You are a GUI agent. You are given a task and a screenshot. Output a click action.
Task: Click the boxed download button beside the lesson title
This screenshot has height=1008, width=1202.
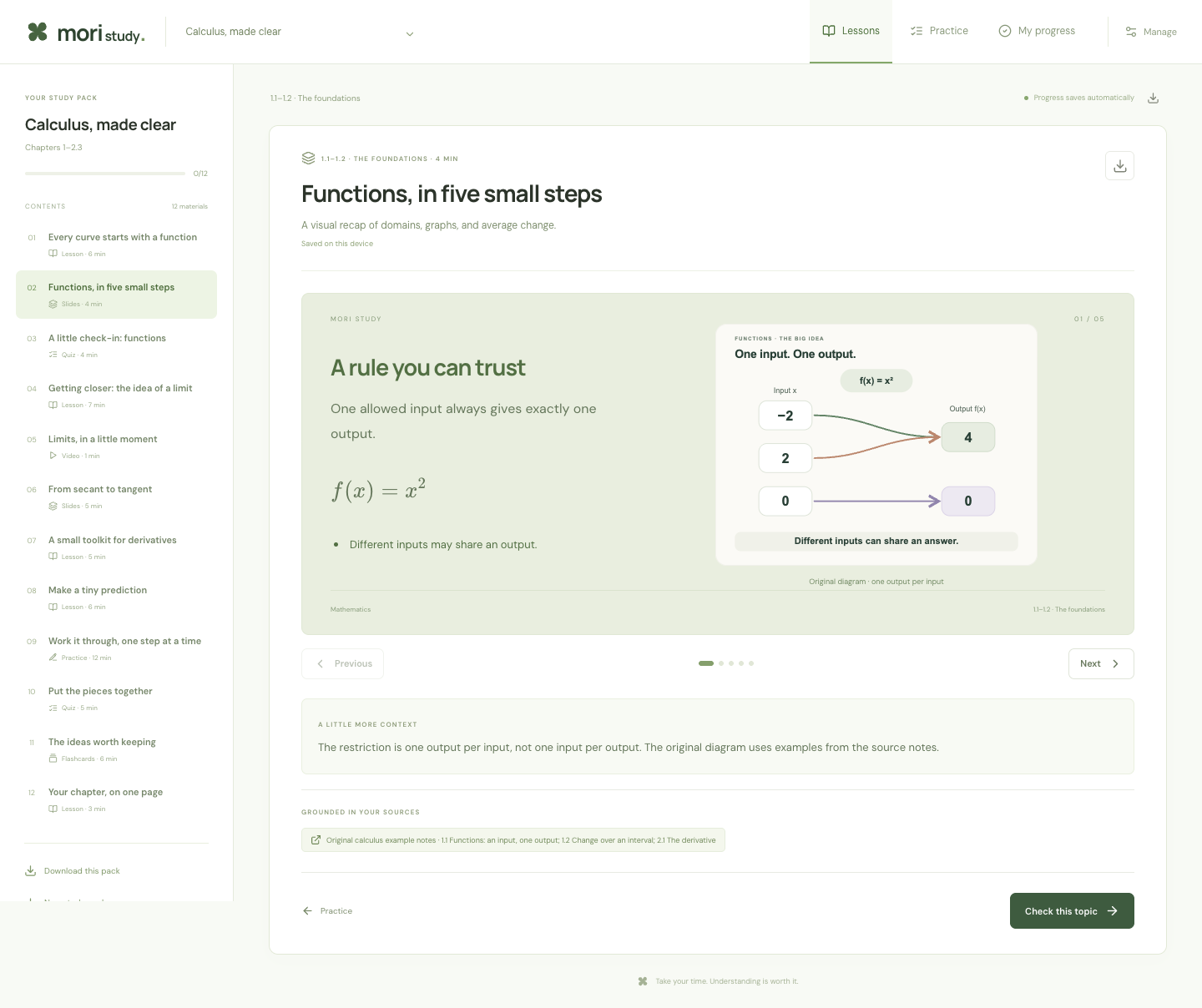pyautogui.click(x=1119, y=166)
